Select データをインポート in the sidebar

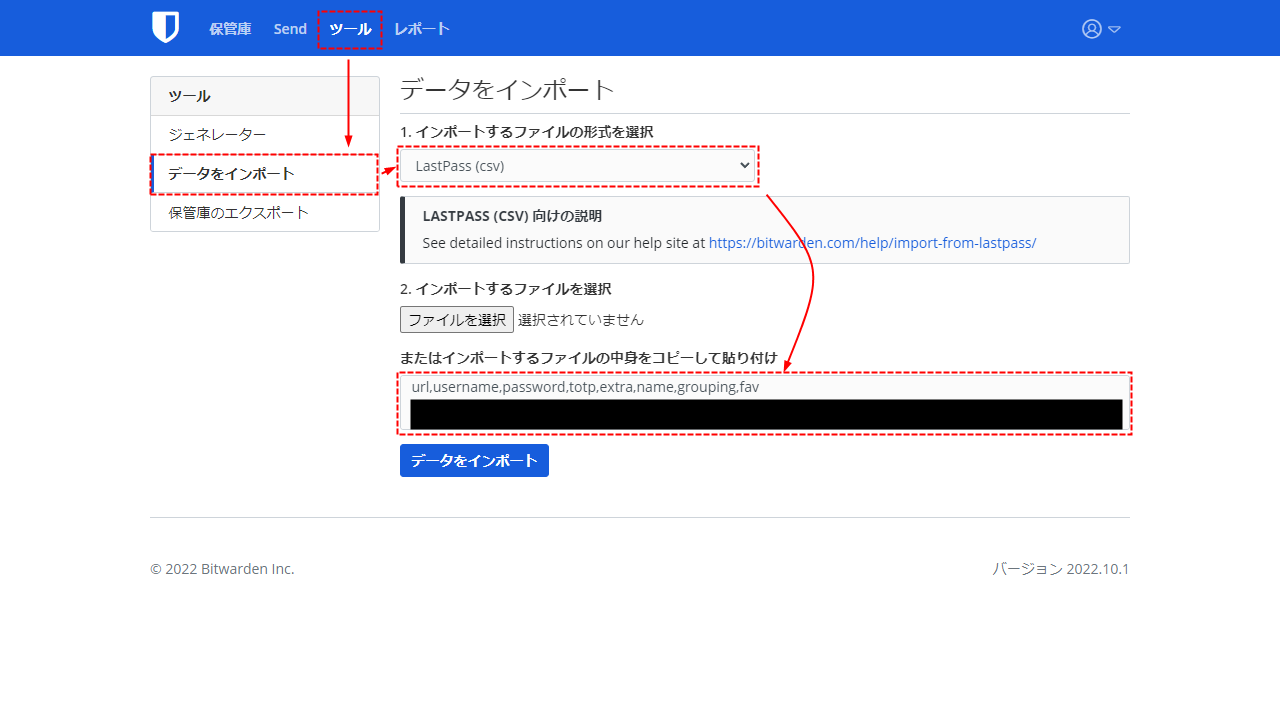point(265,174)
